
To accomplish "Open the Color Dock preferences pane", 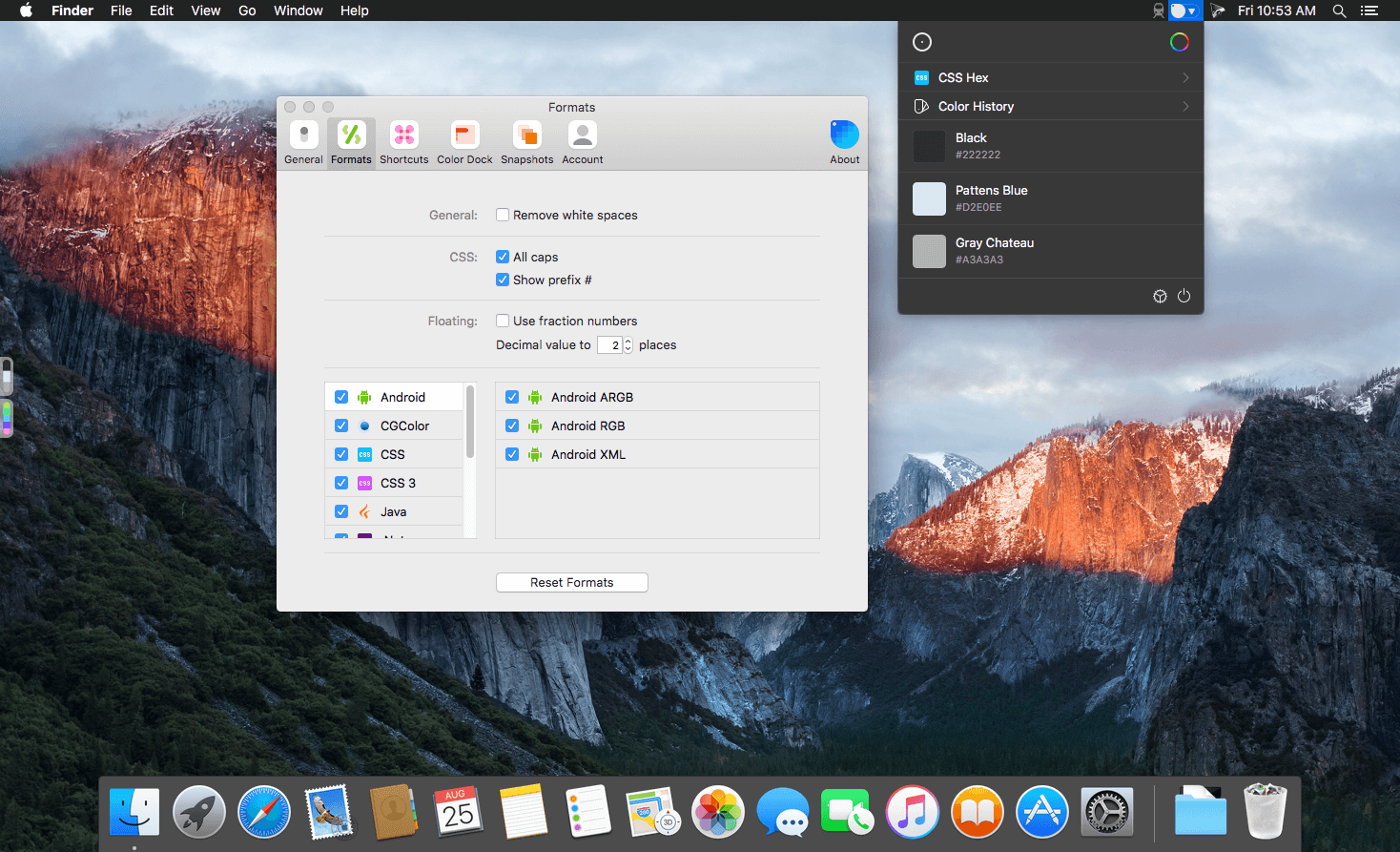I will pyautogui.click(x=464, y=142).
